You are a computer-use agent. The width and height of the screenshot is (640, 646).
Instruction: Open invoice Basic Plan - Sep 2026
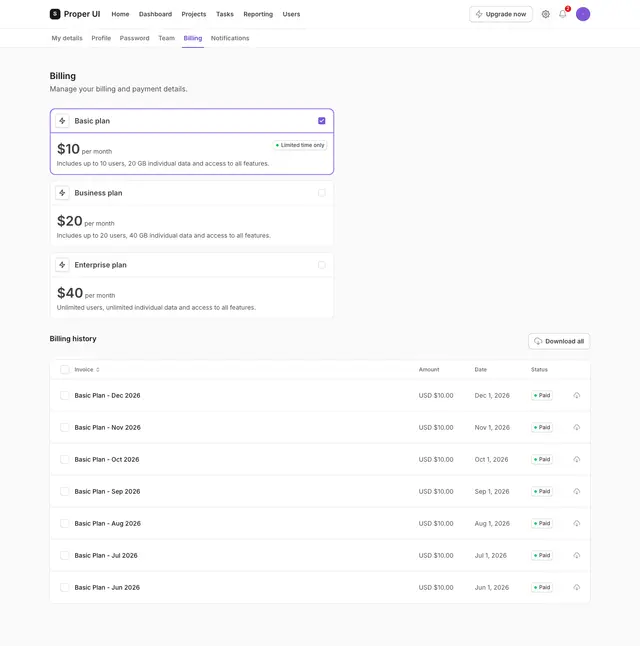107,492
